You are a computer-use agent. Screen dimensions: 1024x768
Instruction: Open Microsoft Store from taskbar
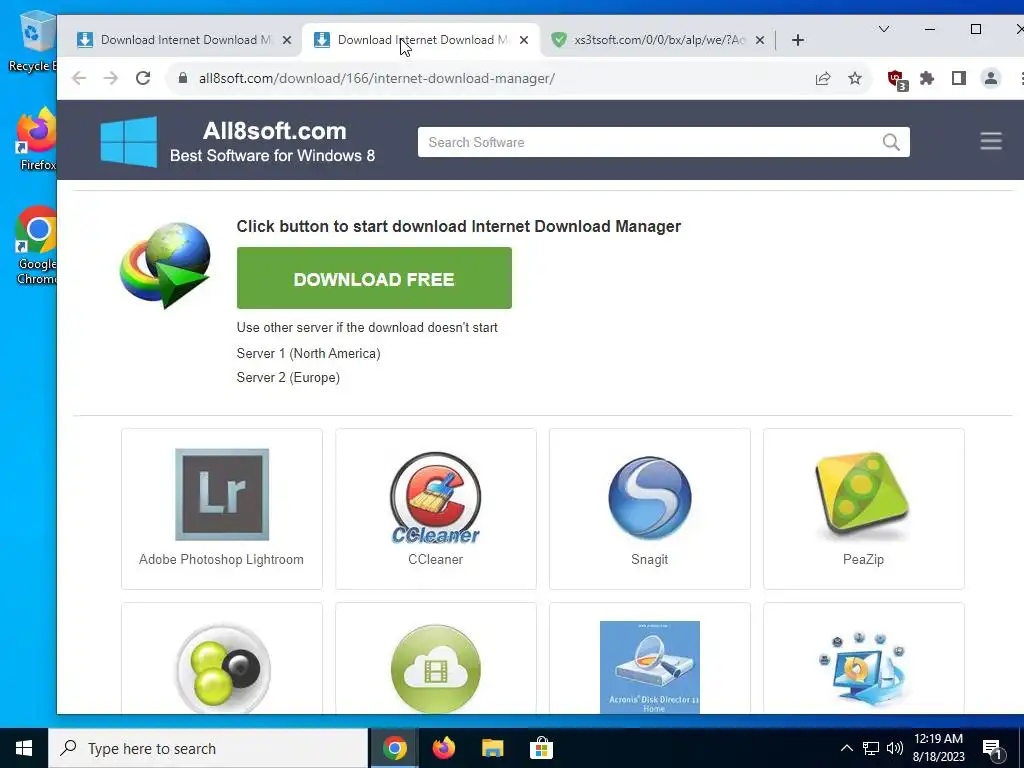pos(541,748)
